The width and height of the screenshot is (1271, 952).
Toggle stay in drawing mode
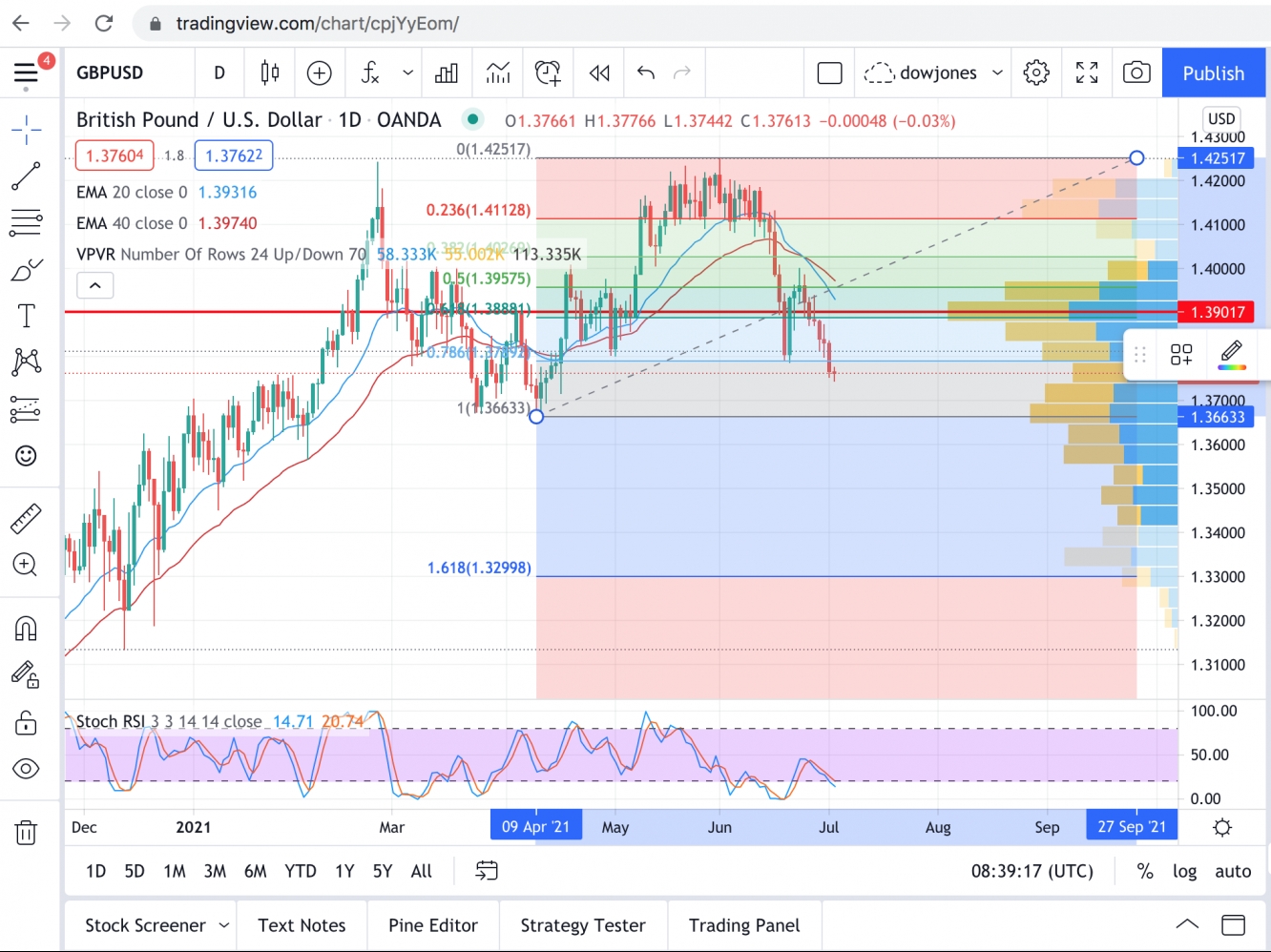tap(26, 675)
